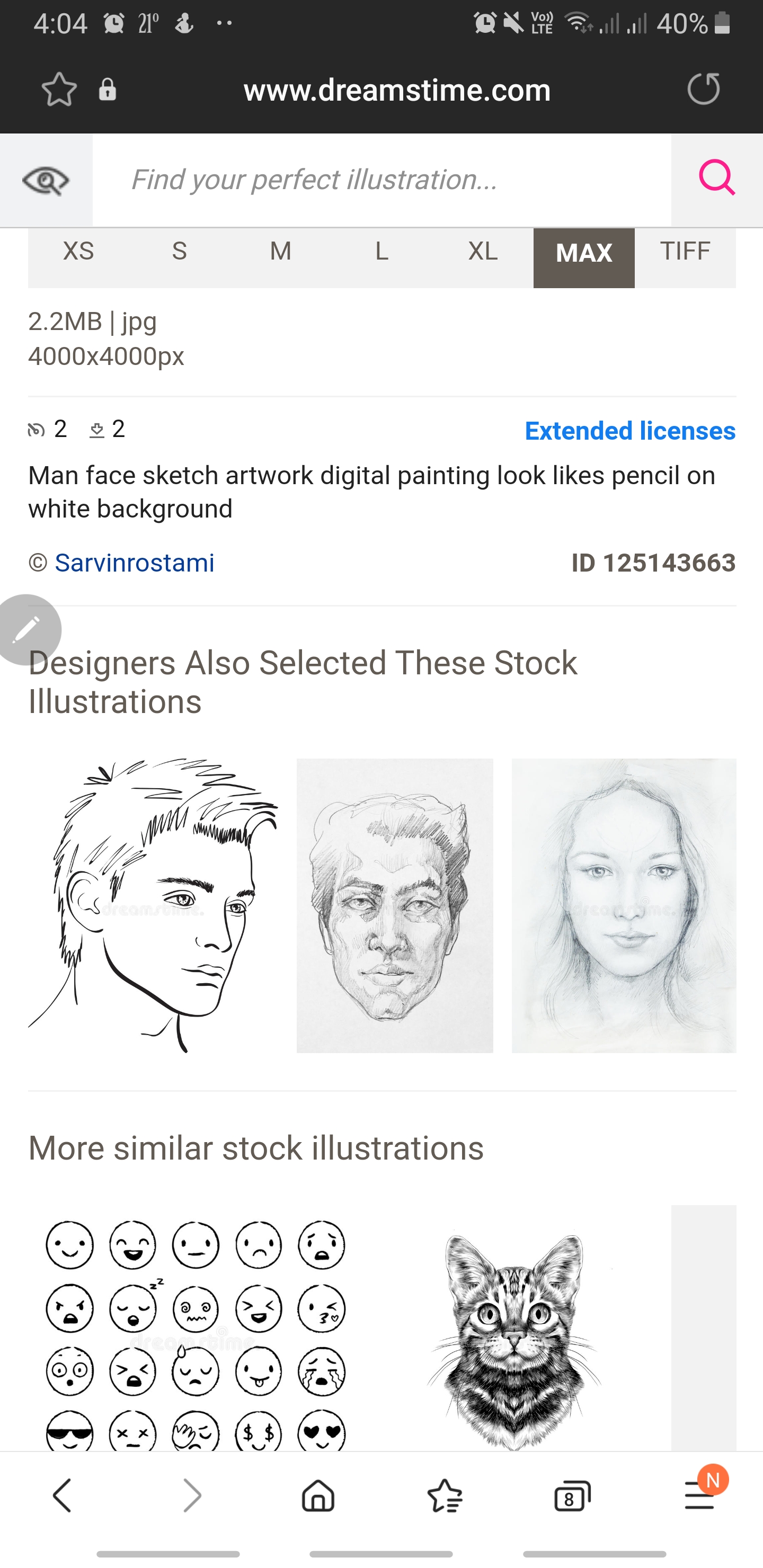The height and width of the screenshot is (1568, 763).
Task: Bookmark page with the star icon
Action: tap(59, 90)
